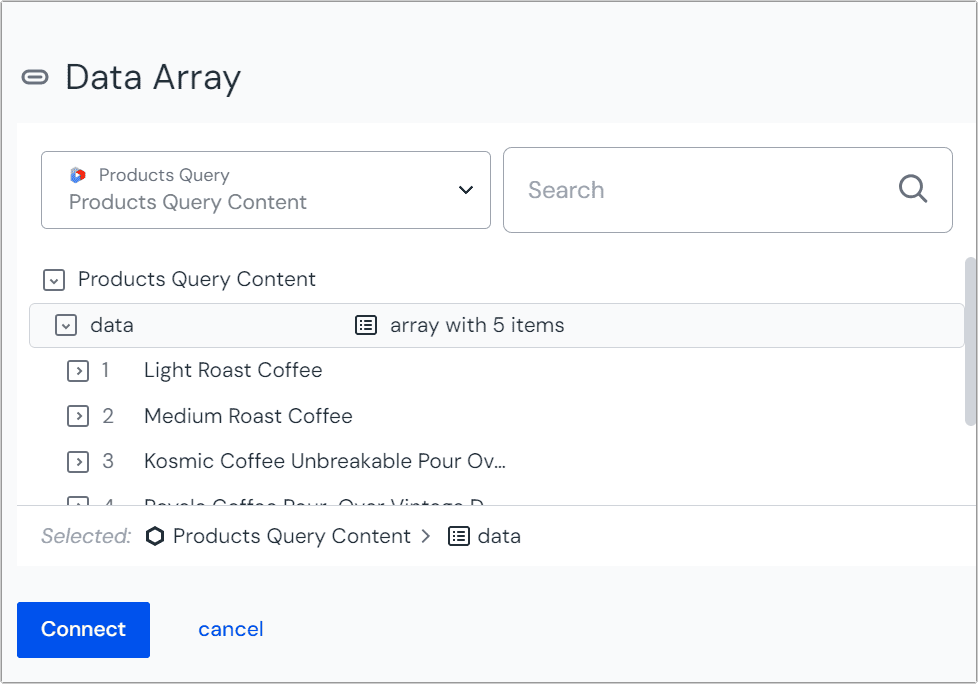
Task: Expand item 1 Light Roast Coffee
Action: pos(79,370)
